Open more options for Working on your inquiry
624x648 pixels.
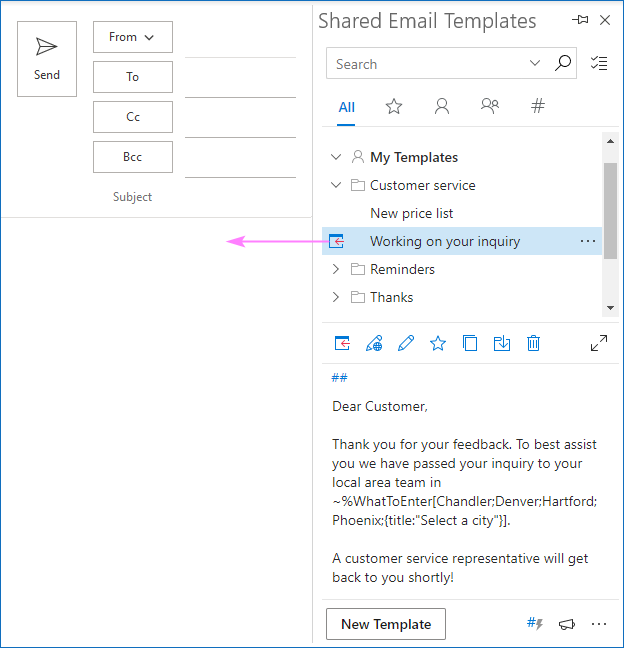(588, 241)
